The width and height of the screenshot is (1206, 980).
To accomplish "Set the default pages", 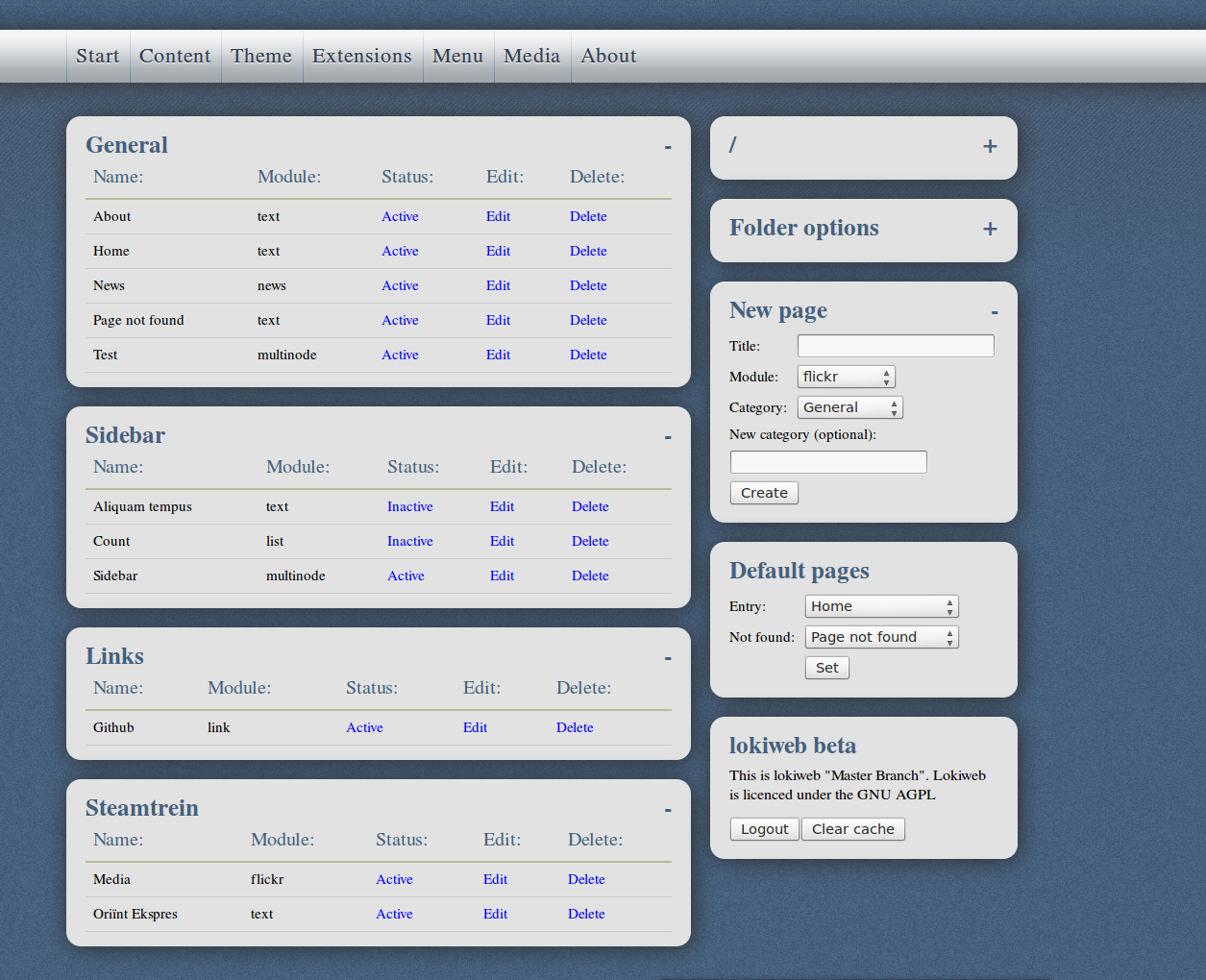I will pyautogui.click(x=826, y=667).
